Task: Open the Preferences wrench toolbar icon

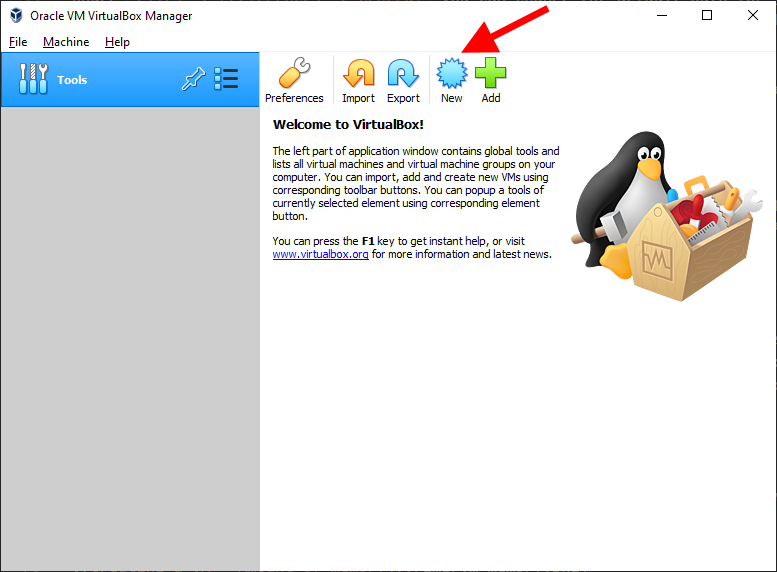Action: (x=294, y=73)
